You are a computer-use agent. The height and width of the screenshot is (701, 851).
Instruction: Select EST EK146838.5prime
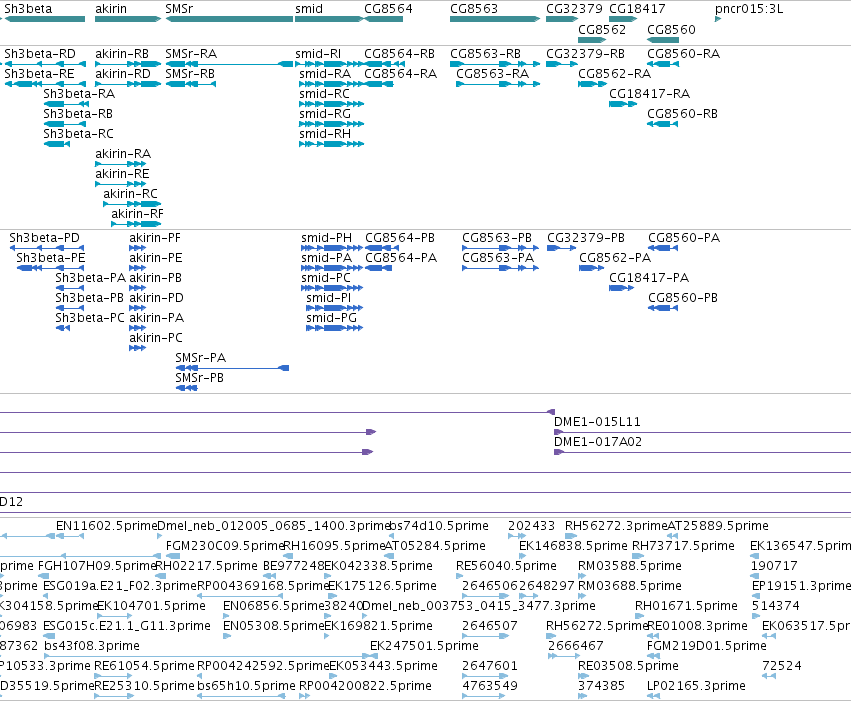coord(573,546)
